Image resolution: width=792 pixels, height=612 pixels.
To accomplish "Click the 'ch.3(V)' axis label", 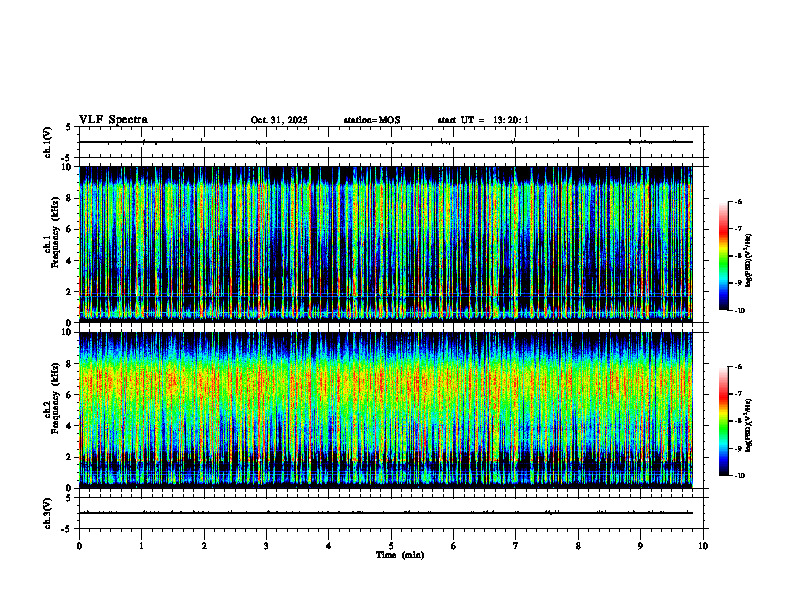I will 48,513.
